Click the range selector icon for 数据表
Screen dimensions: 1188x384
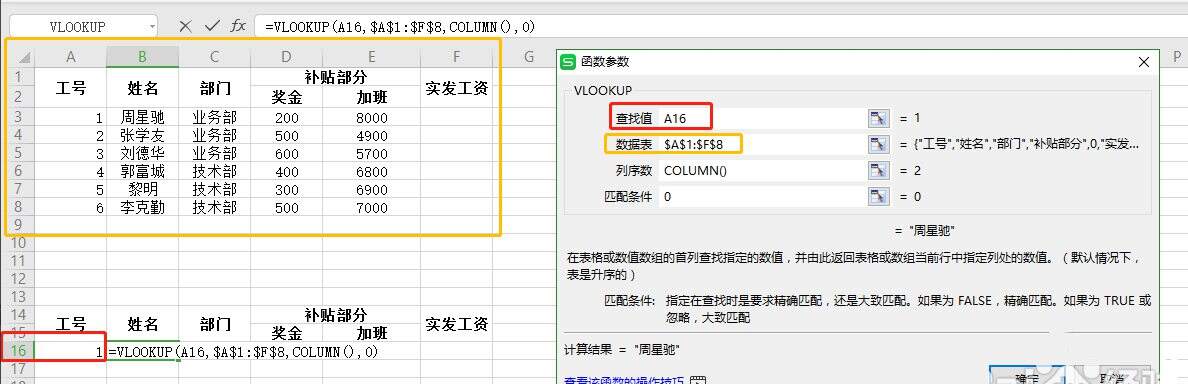coord(877,145)
